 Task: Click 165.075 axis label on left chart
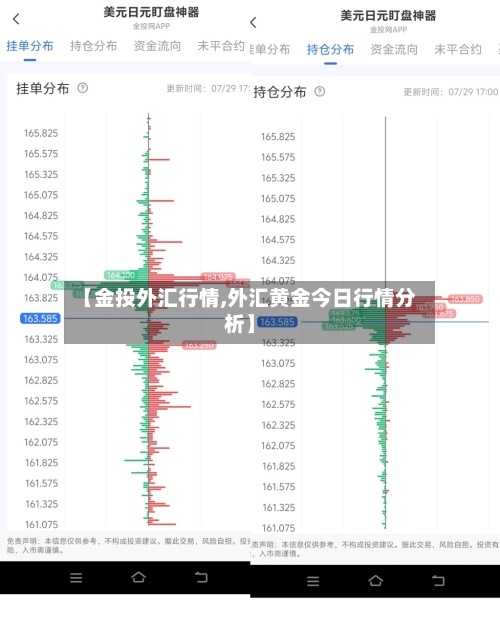pos(41,195)
